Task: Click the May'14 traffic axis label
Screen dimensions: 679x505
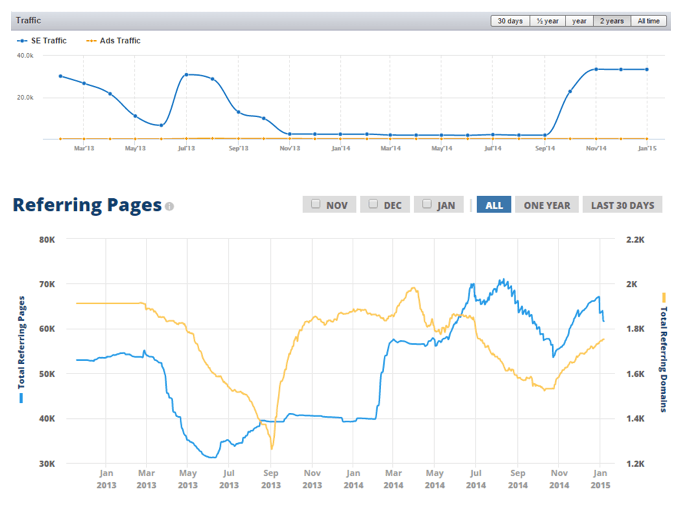Action: [442, 148]
